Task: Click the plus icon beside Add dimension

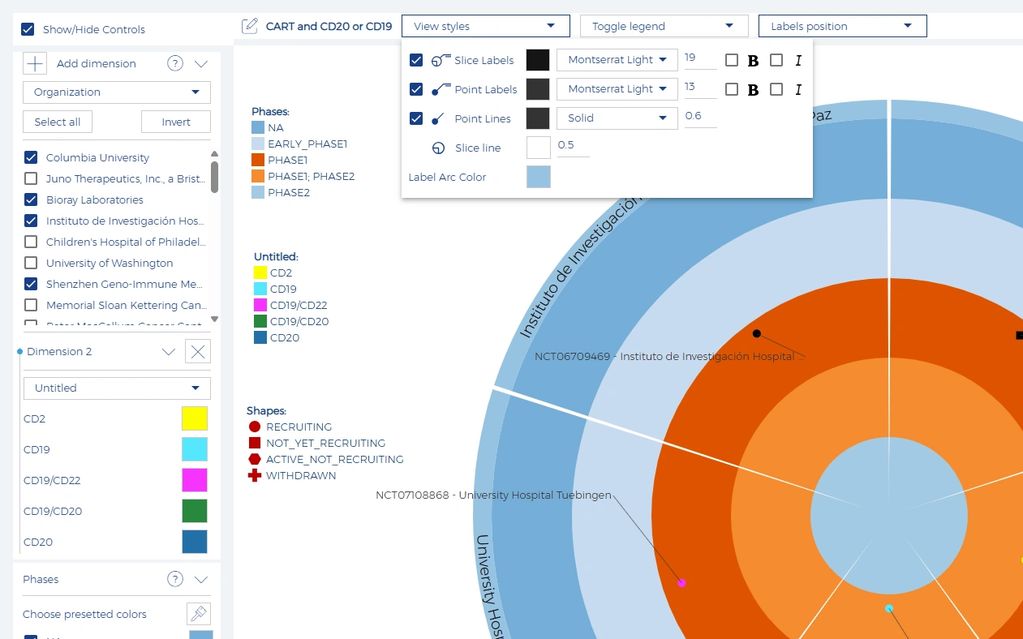Action: coord(35,64)
